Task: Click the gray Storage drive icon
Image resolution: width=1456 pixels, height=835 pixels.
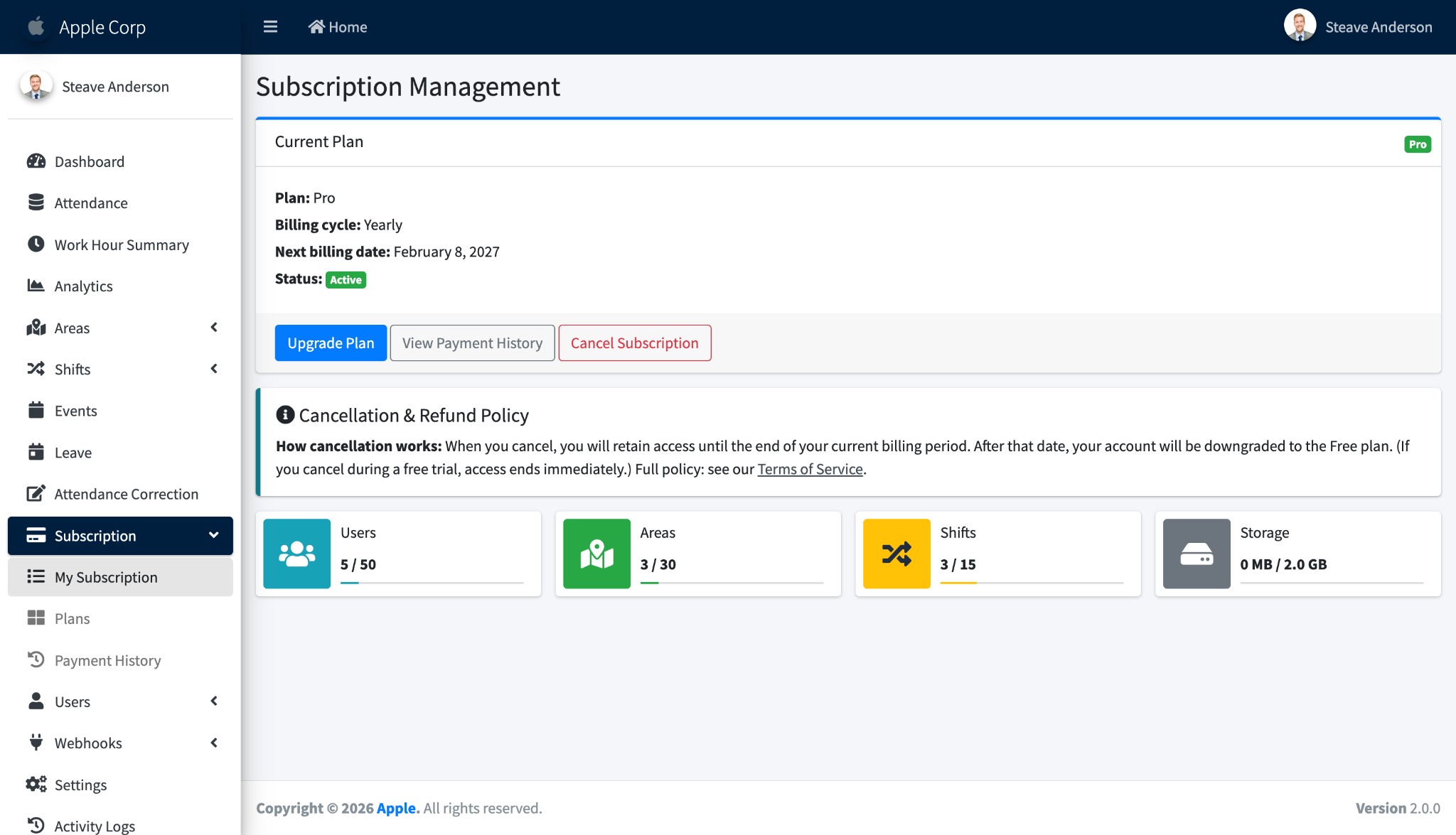Action: click(1197, 554)
